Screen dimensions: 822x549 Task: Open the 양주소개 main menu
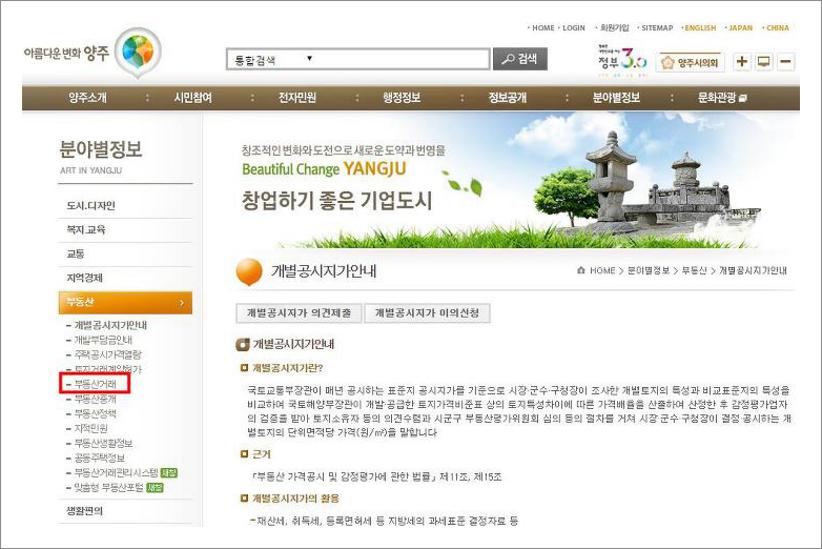click(88, 98)
